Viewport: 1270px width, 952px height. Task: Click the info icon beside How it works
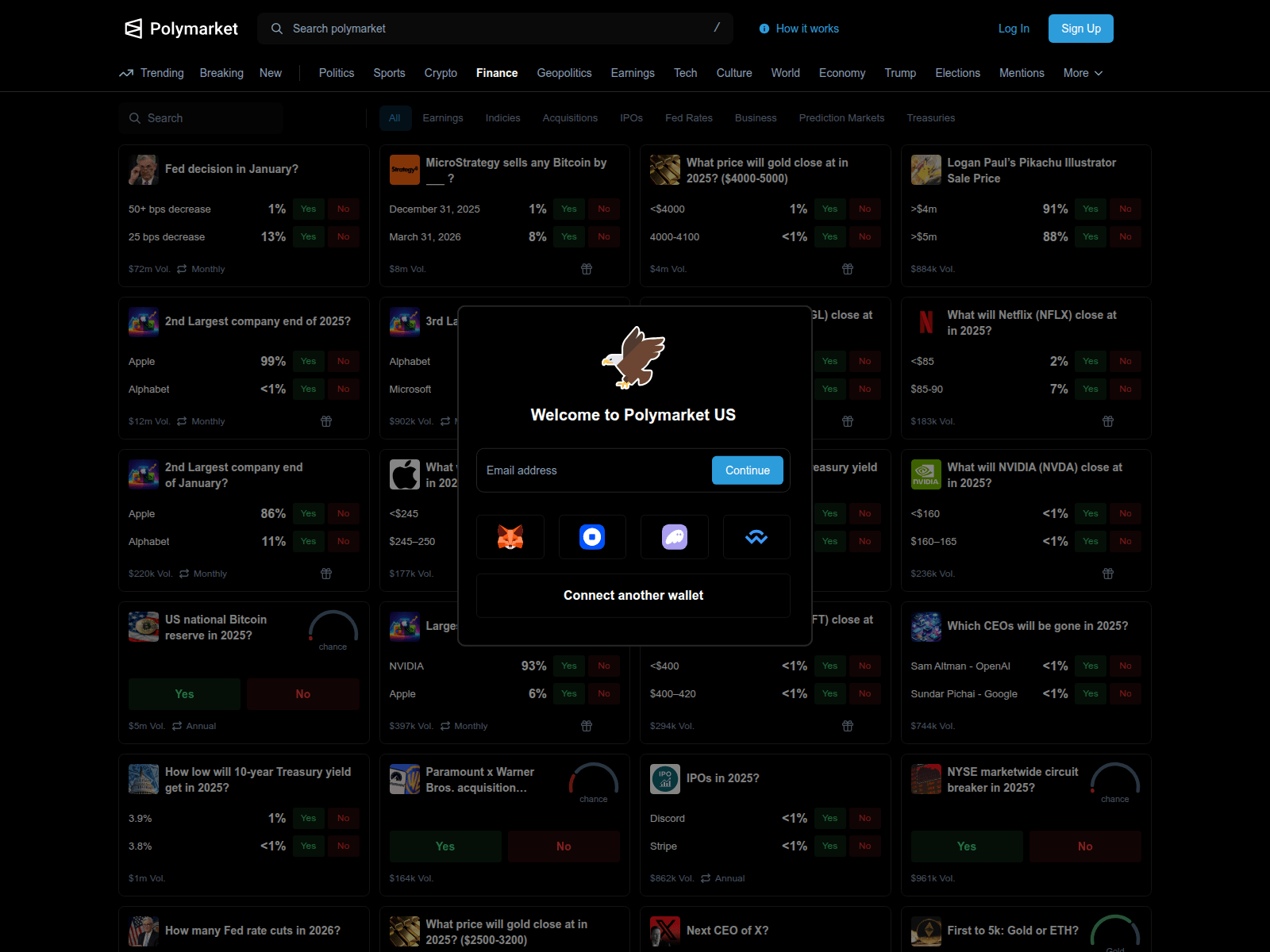pyautogui.click(x=764, y=29)
